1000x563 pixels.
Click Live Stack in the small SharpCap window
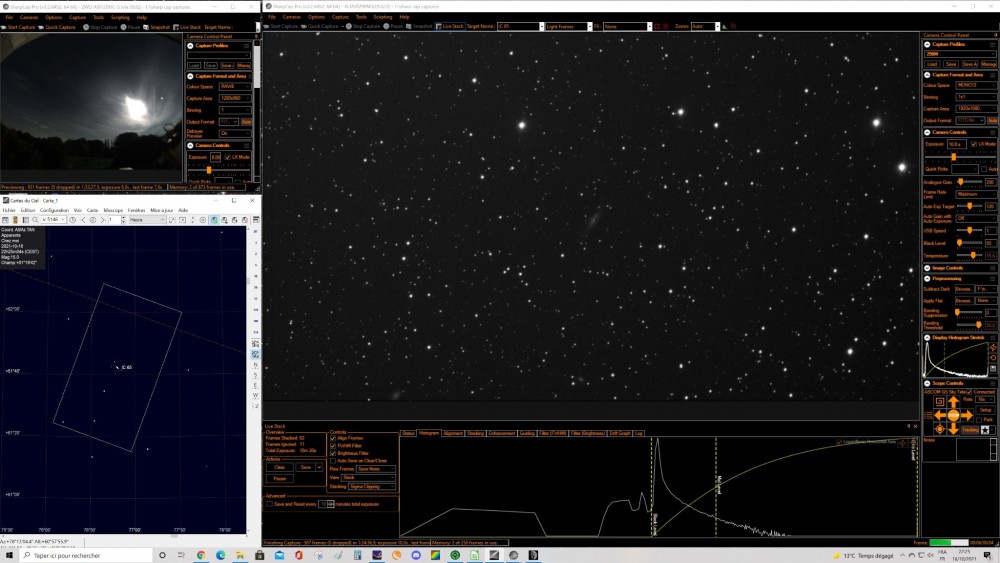(187, 27)
